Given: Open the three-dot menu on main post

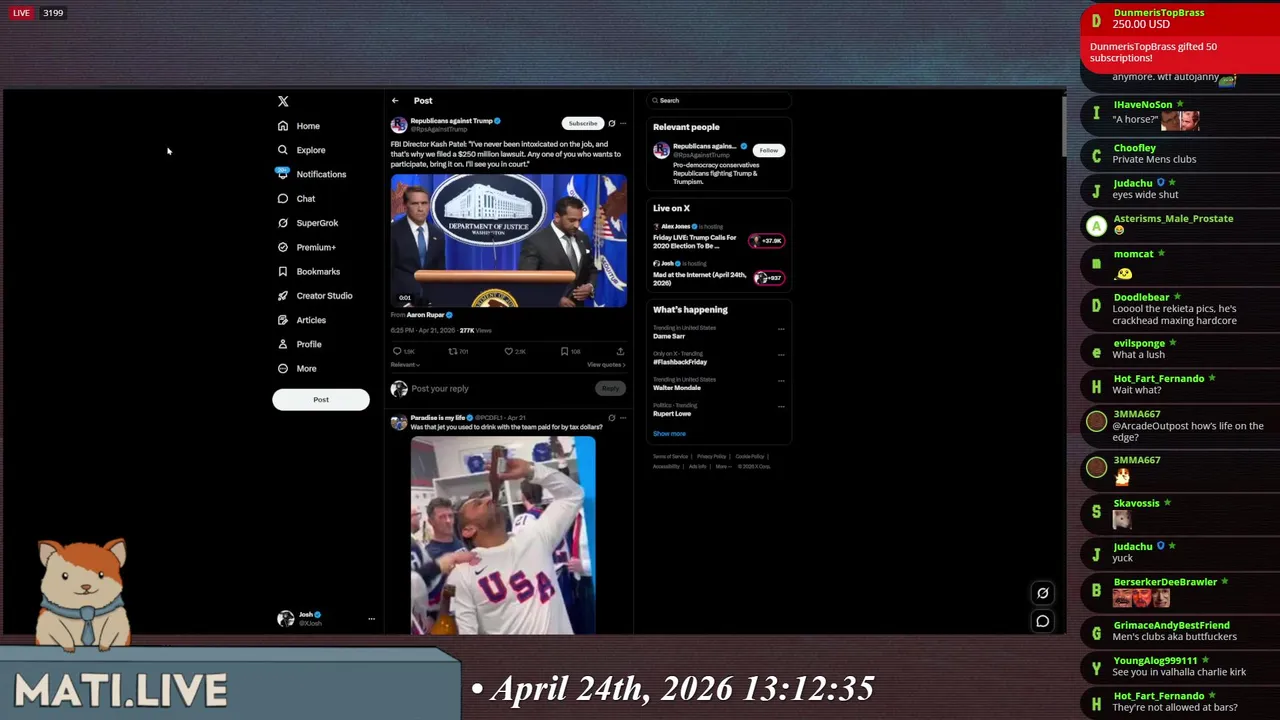Looking at the screenshot, I should 623,123.
